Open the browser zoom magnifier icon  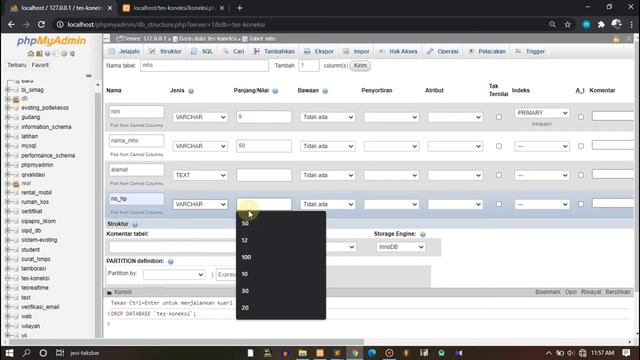(552, 24)
